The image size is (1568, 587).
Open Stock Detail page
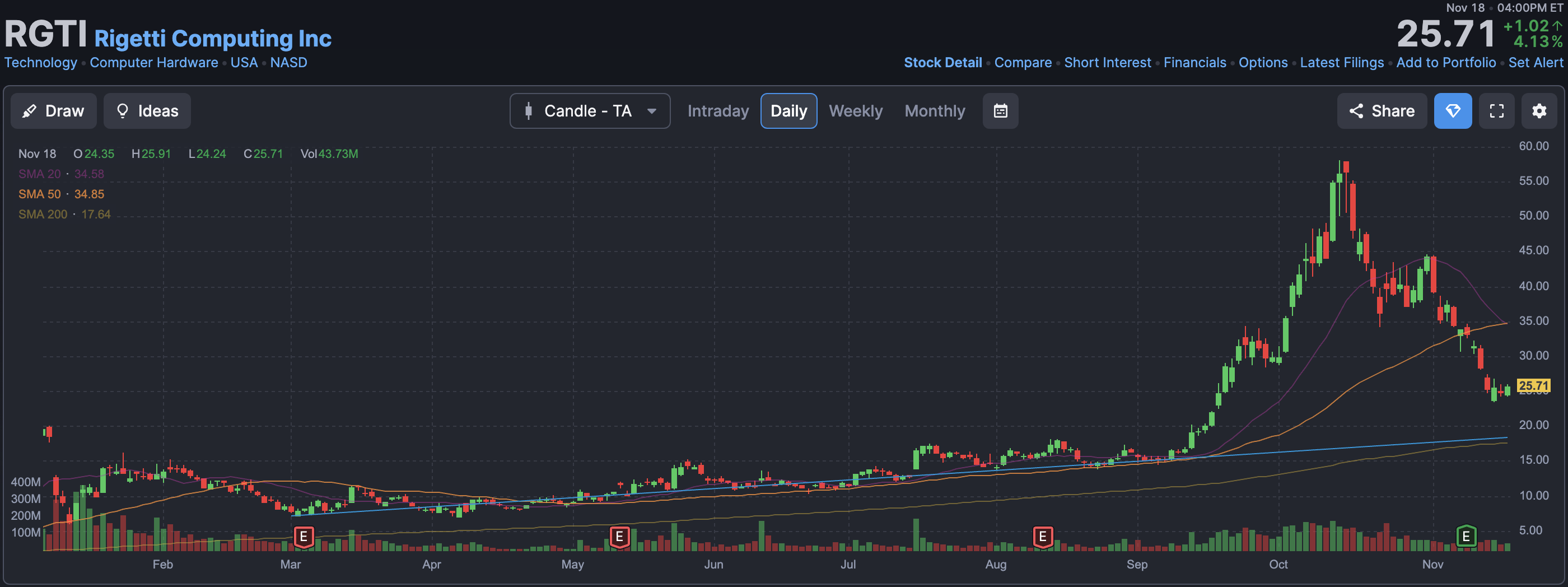point(943,63)
